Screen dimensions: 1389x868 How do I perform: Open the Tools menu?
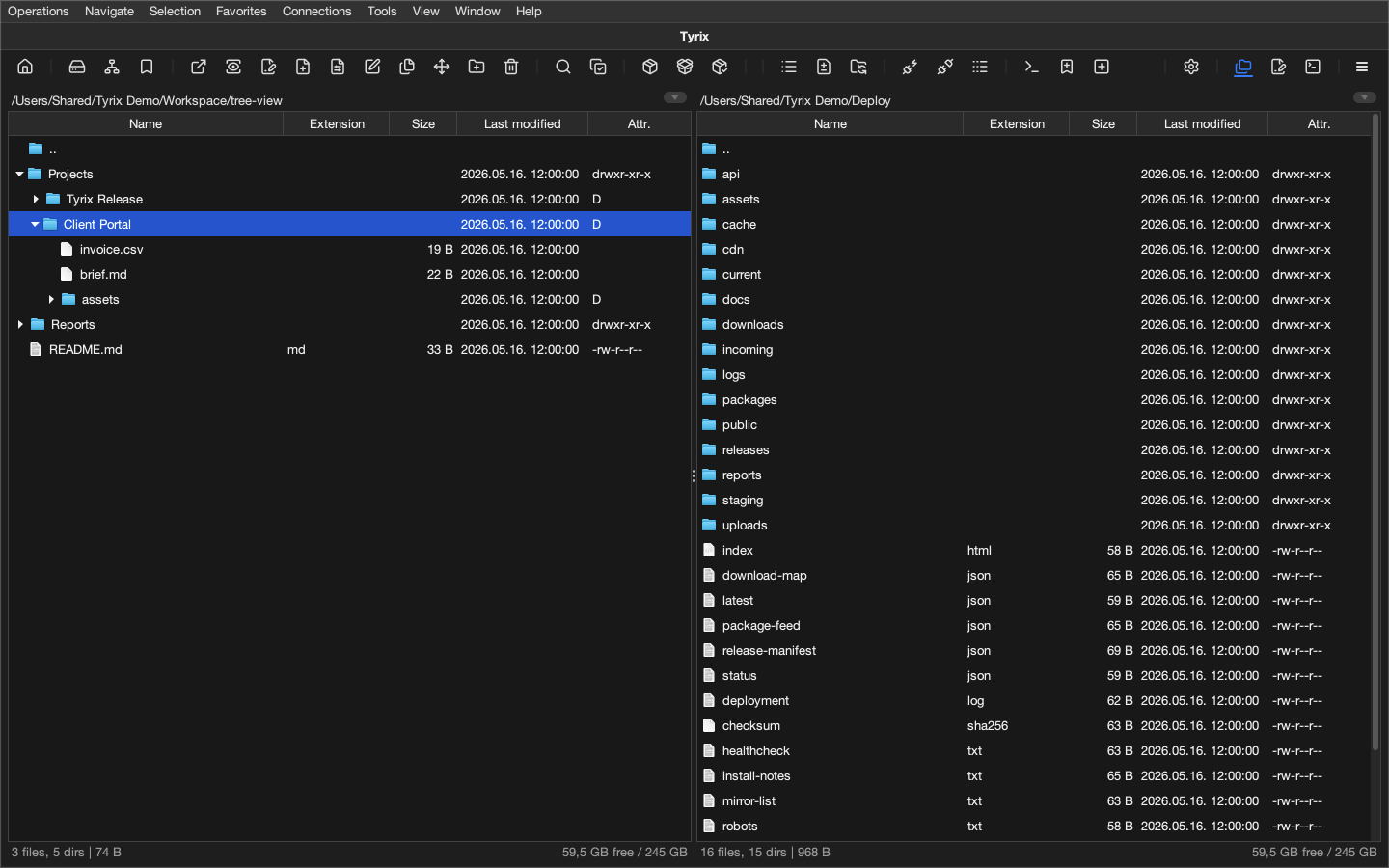point(382,12)
